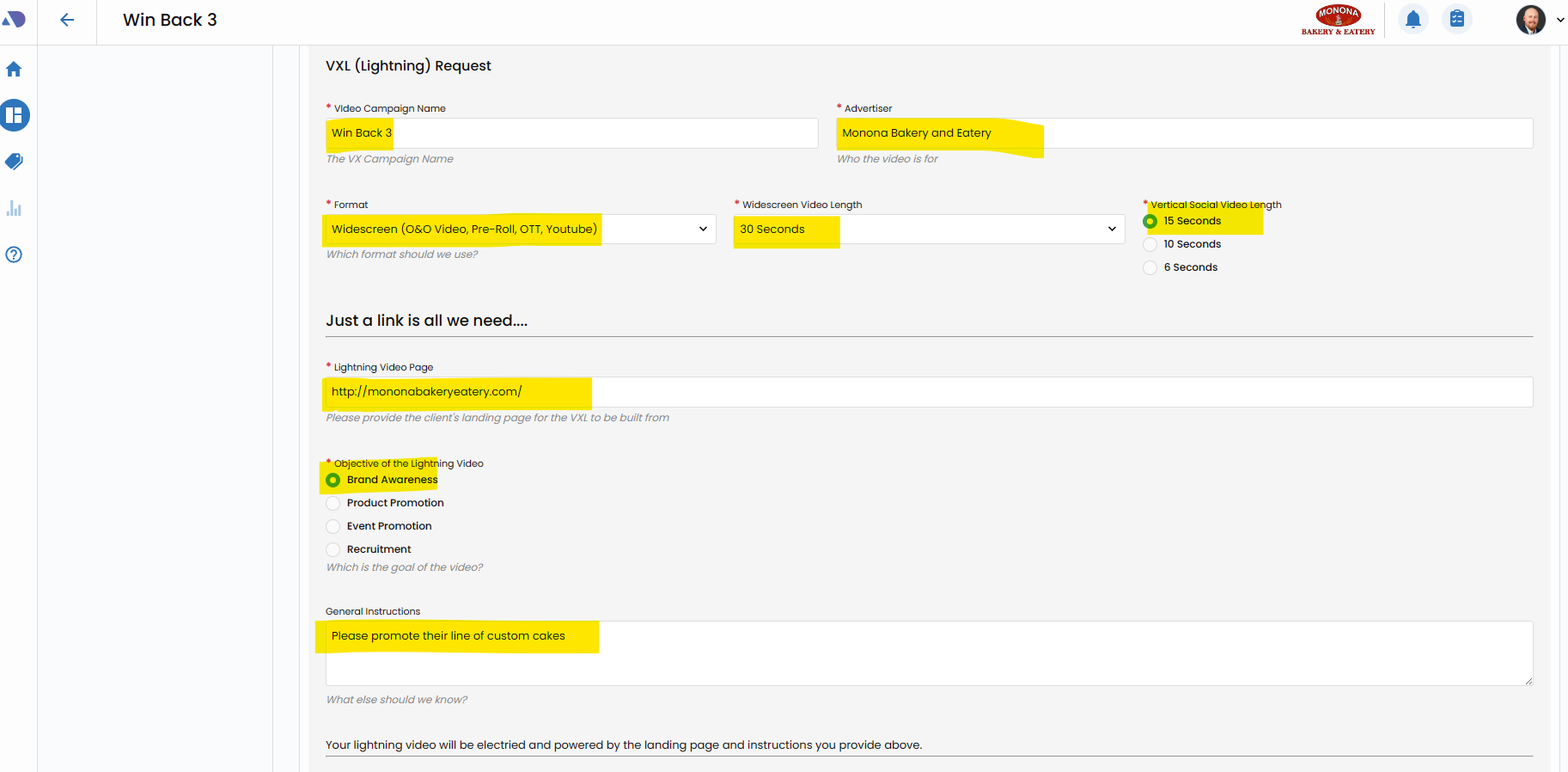1568x772 pixels.
Task: Expand the Format dropdown
Action: [x=520, y=230]
